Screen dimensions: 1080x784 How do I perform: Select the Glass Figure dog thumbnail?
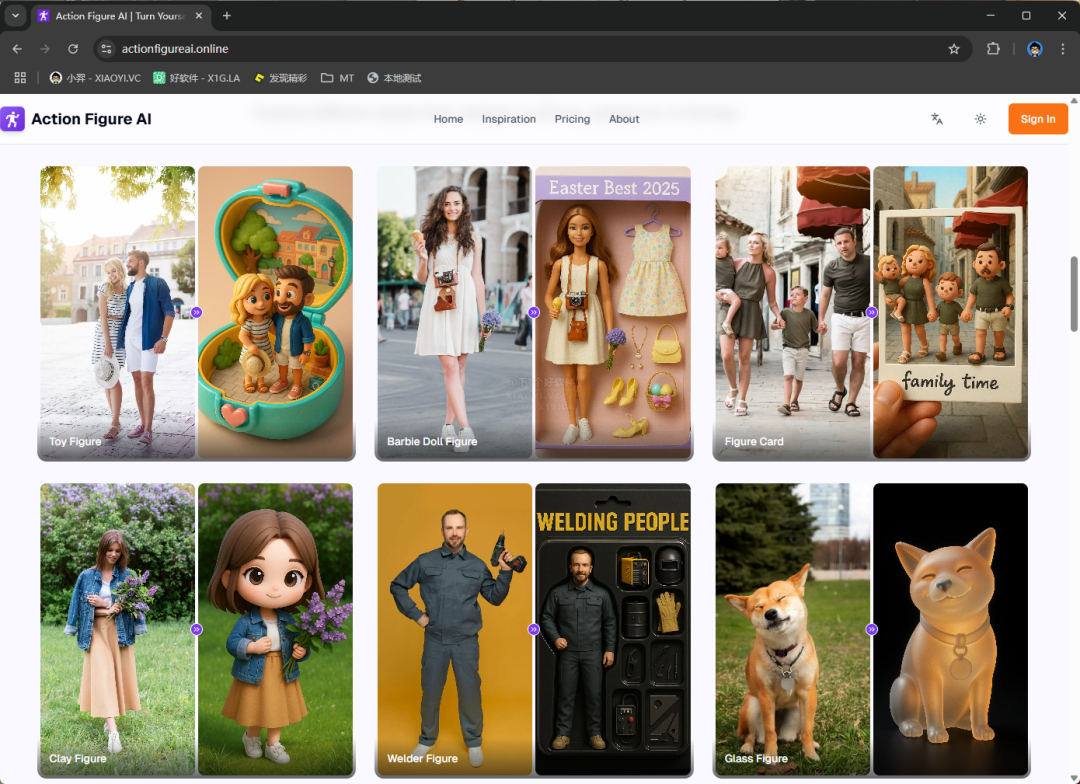point(792,629)
